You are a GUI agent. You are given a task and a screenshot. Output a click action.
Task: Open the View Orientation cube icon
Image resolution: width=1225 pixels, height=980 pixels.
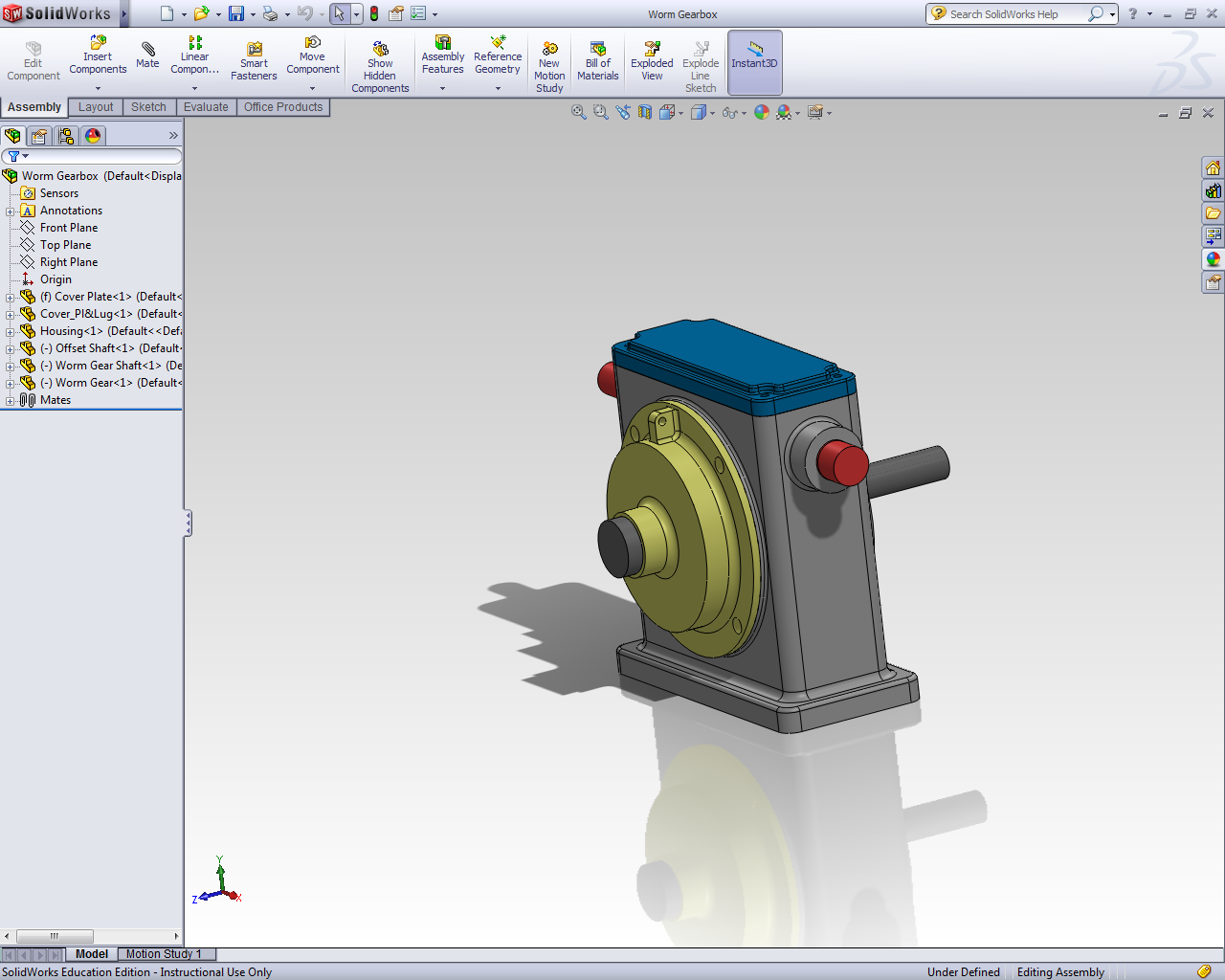[667, 112]
